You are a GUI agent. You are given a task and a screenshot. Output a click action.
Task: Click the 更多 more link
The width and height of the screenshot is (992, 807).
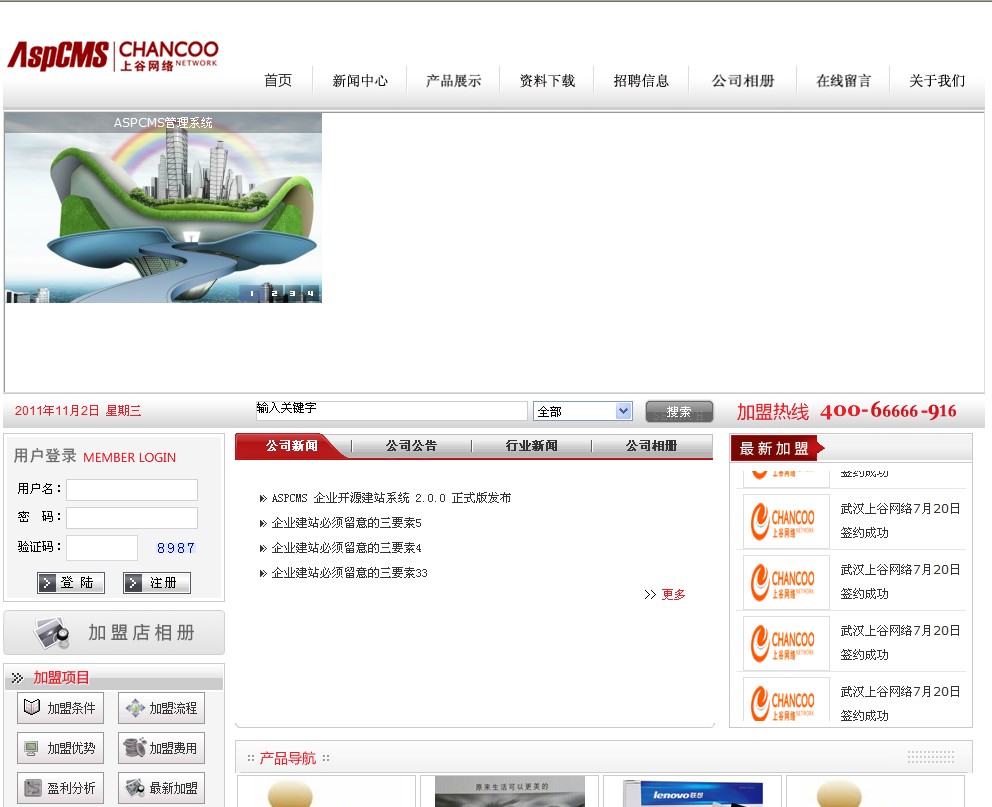(x=673, y=594)
